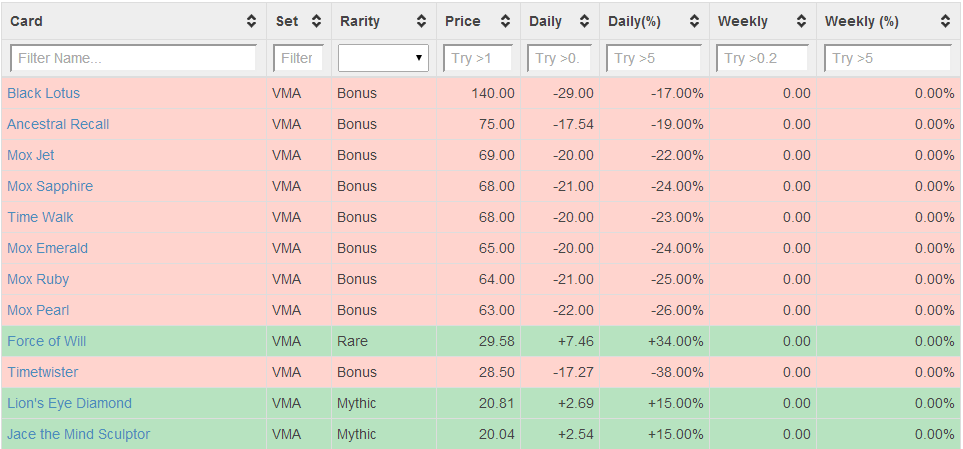Select the Ancestral Recall link
The image size is (963, 449).
(58, 124)
